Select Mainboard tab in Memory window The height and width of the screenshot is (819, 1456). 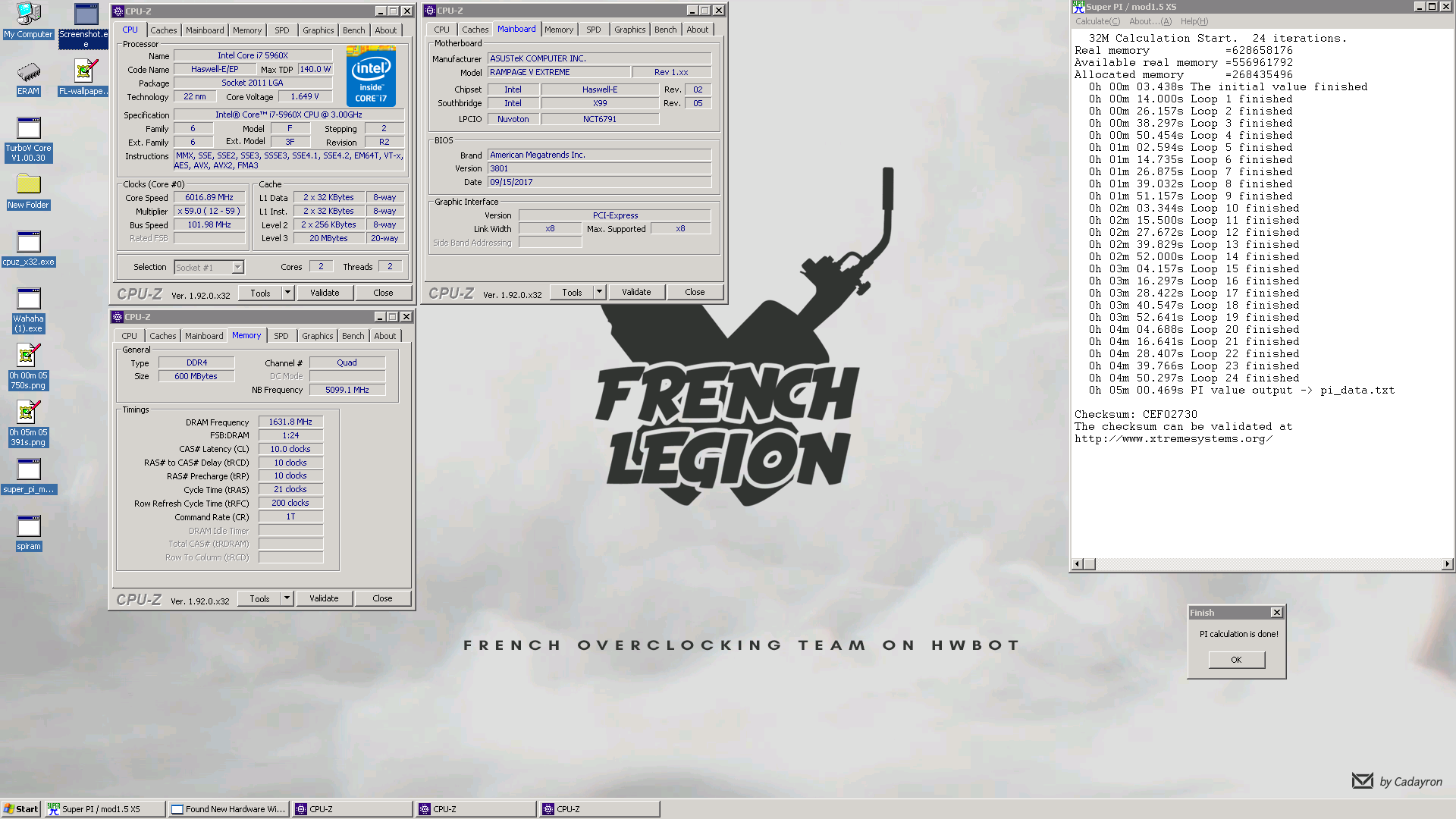click(x=204, y=336)
